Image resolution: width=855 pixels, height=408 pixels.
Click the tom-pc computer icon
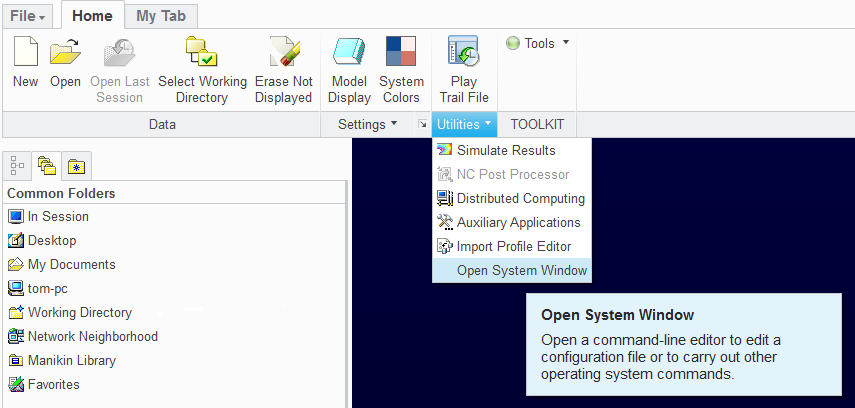pos(16,289)
